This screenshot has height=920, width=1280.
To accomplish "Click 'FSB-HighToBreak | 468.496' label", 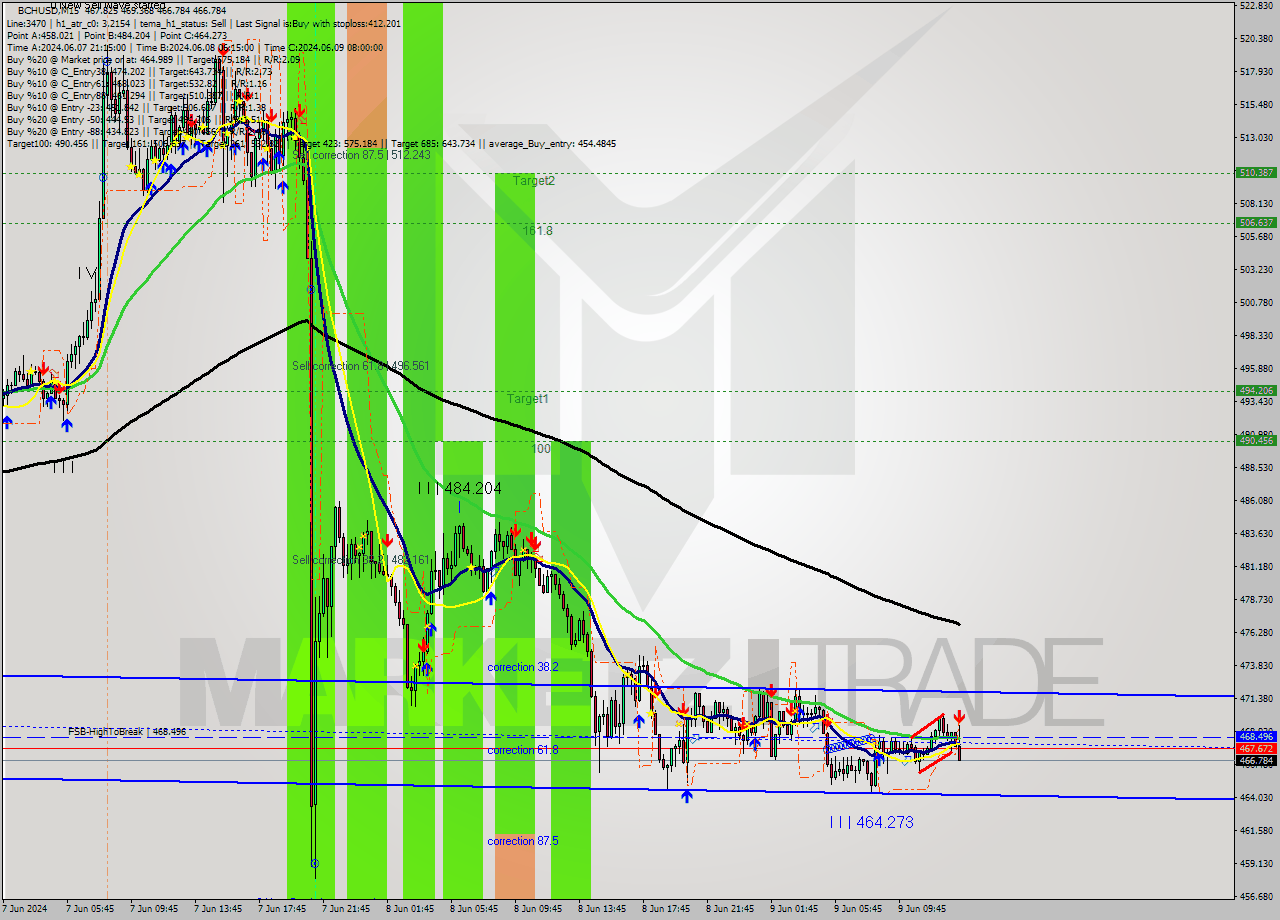I will pos(127,732).
